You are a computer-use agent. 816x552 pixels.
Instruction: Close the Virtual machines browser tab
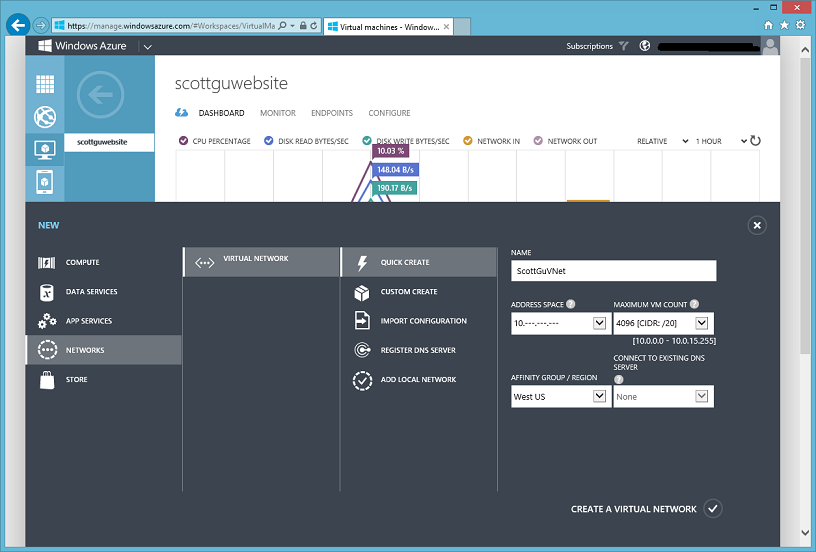click(446, 27)
